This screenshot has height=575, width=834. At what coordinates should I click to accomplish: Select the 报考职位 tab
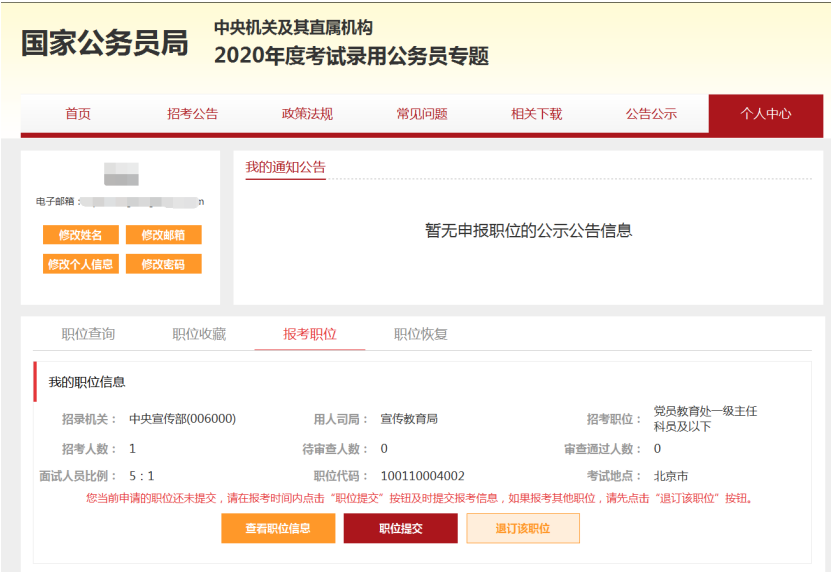310,334
